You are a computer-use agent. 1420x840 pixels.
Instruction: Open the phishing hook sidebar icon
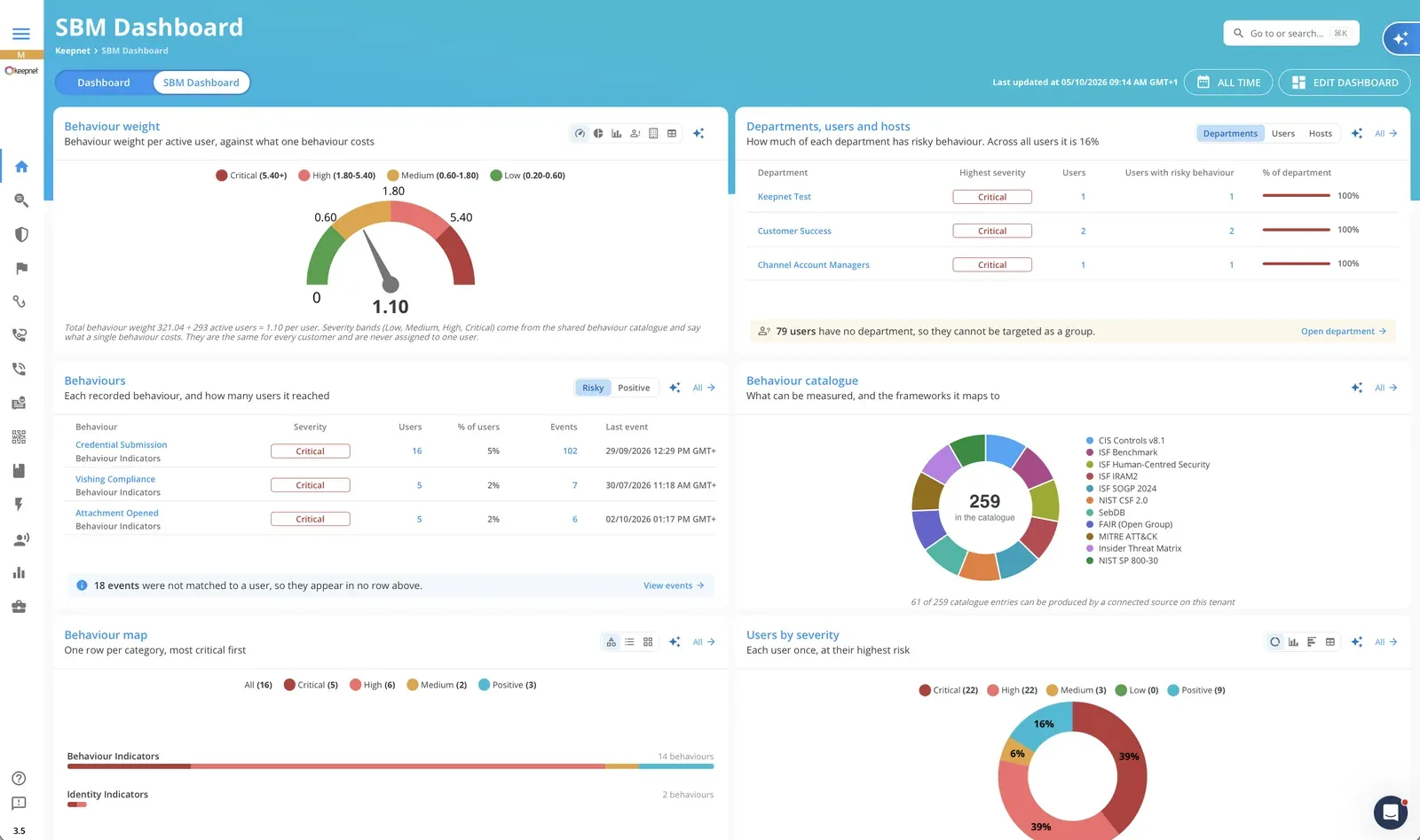[x=19, y=302]
